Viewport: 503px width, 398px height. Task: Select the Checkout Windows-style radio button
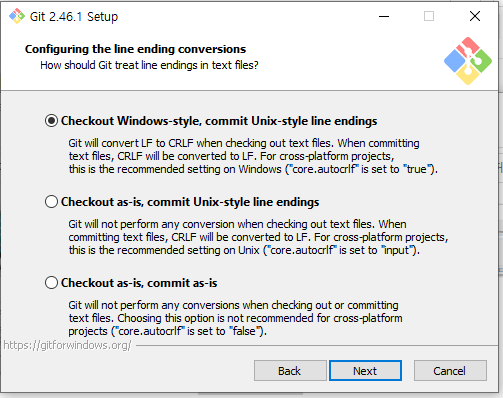(x=51, y=121)
